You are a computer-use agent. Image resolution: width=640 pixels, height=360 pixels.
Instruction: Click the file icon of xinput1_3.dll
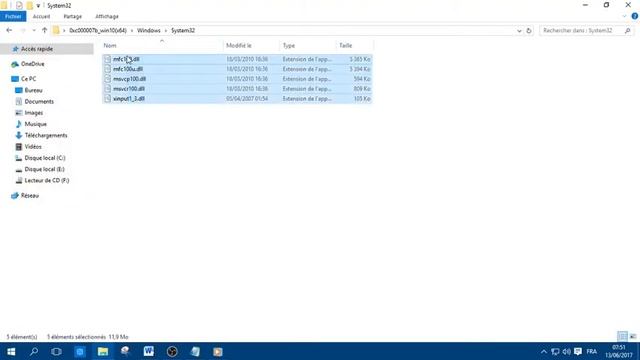coord(108,98)
